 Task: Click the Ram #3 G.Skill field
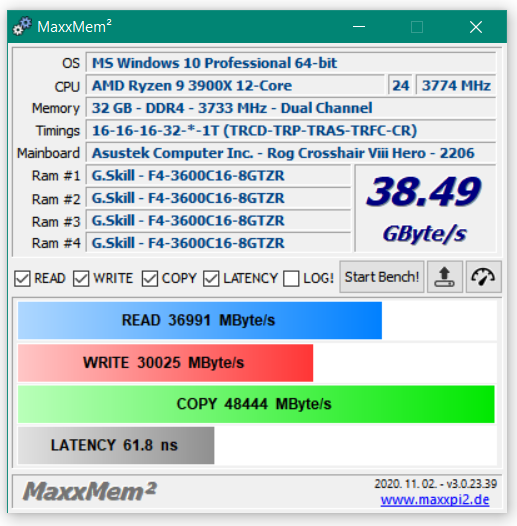(x=218, y=220)
